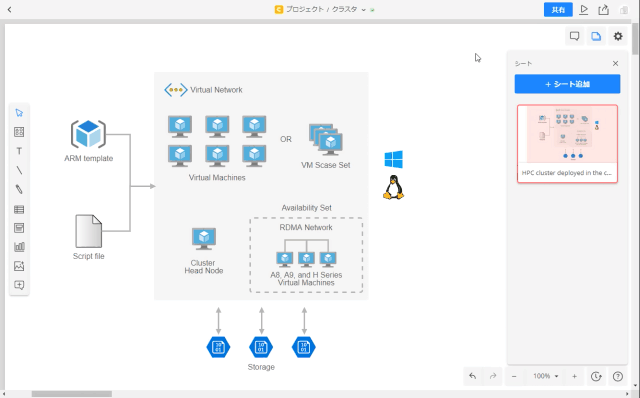Click the horizontal scrollbar thumb
Screen dimensions: 640x398
(72, 394)
